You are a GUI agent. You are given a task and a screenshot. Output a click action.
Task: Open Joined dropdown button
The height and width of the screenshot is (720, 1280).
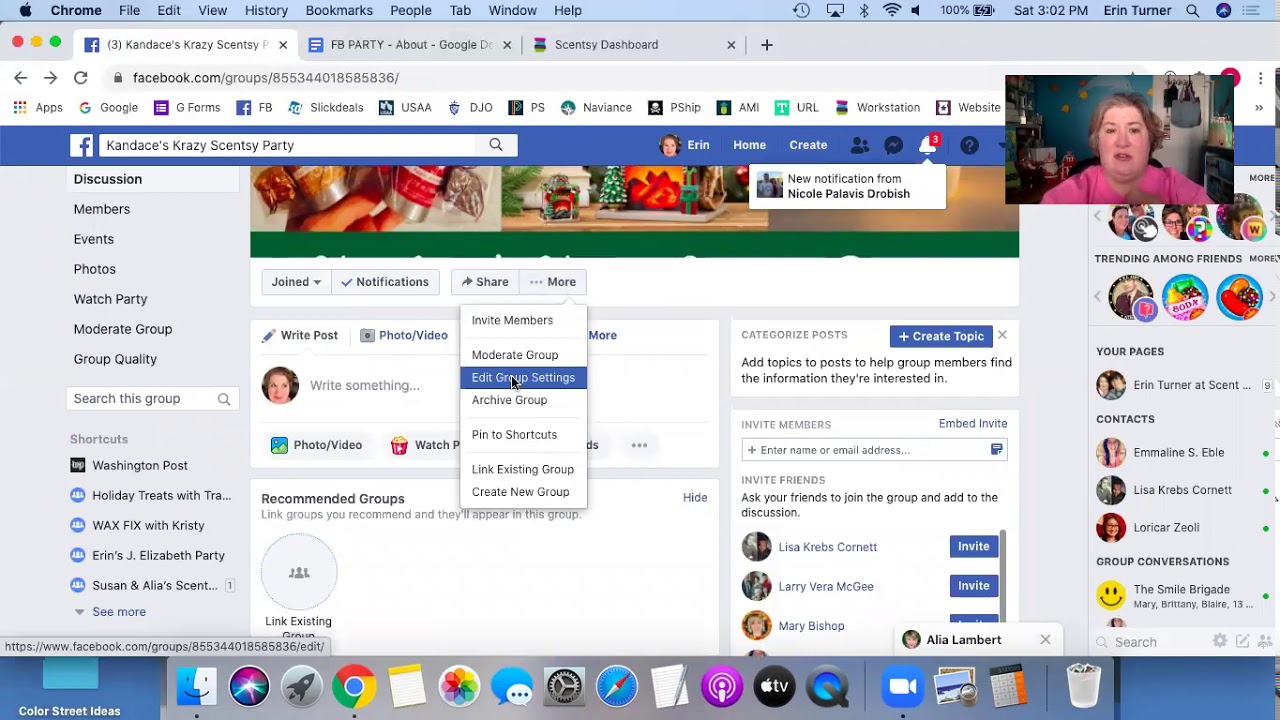click(296, 282)
